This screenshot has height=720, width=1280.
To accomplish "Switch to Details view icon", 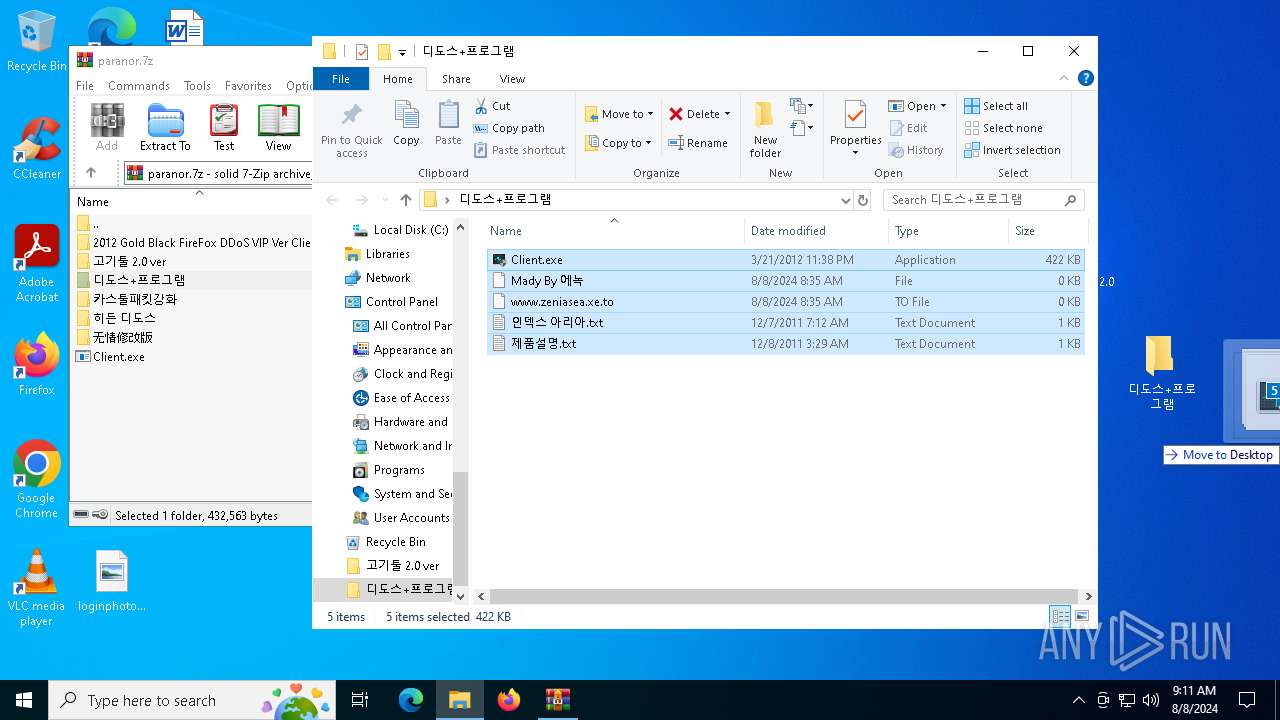I will [1060, 617].
